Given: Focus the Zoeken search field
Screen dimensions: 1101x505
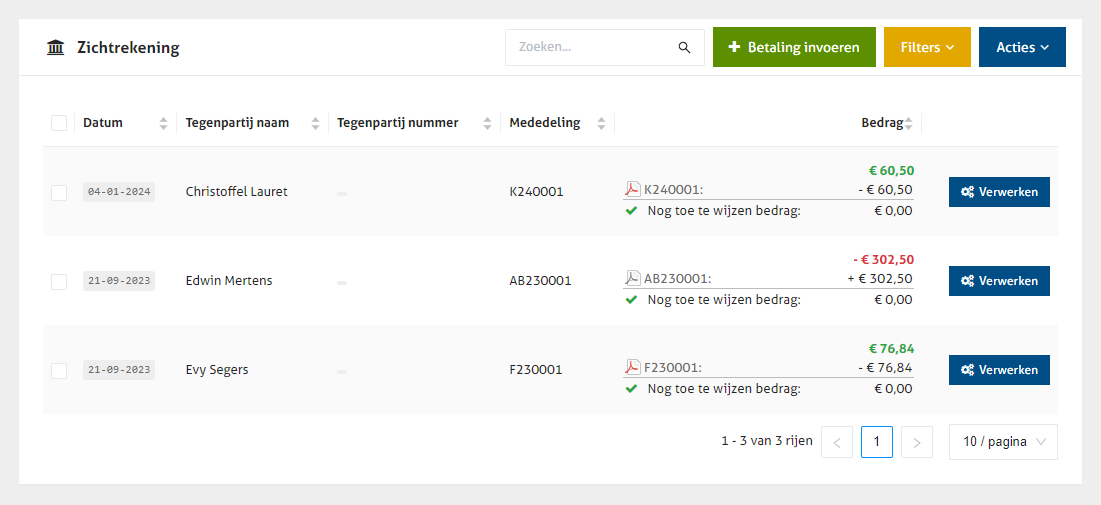Looking at the screenshot, I should click(594, 47).
